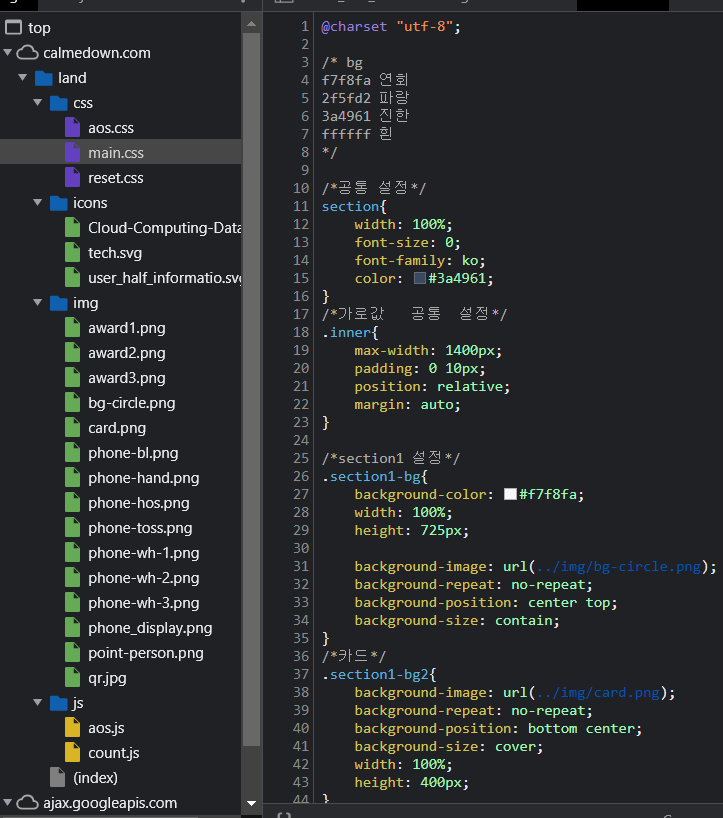Open phone-wh-1.png in the file tree

click(x=143, y=554)
